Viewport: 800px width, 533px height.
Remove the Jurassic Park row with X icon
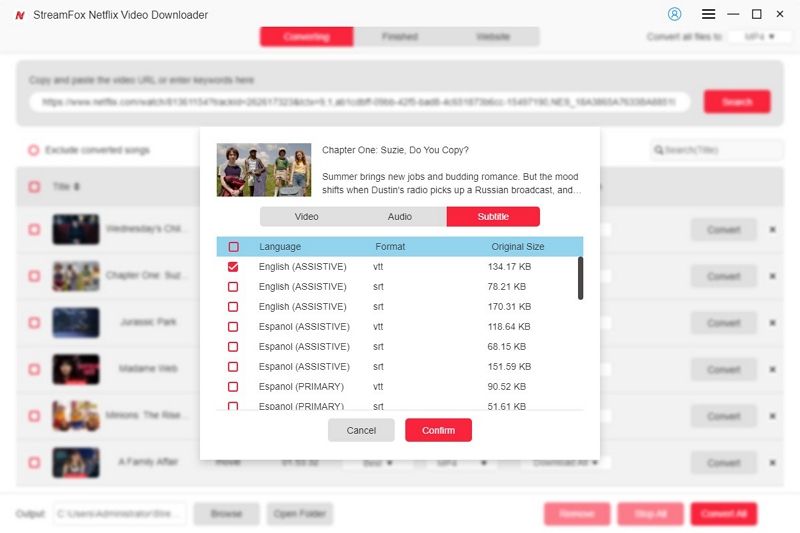[772, 323]
